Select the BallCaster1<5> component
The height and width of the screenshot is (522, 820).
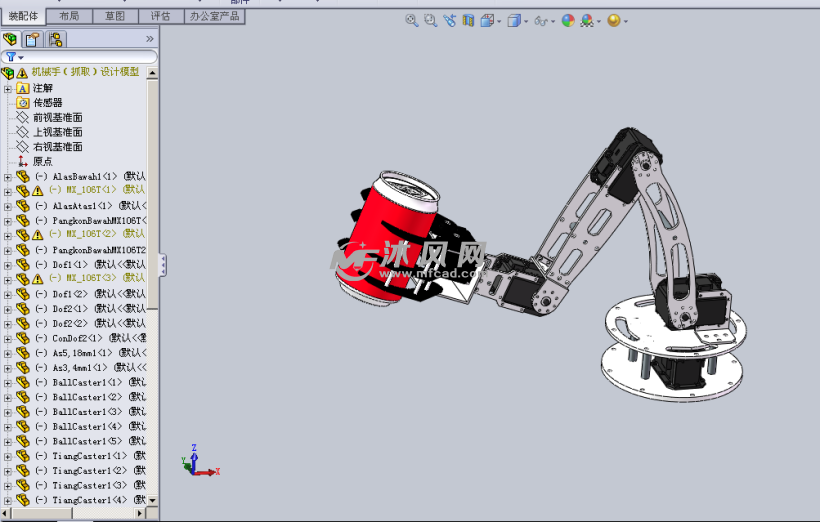(x=90, y=441)
